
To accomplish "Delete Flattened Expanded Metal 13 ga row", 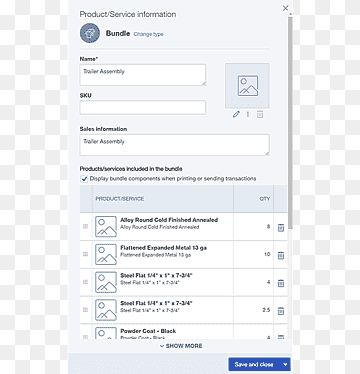I will pos(281,256).
